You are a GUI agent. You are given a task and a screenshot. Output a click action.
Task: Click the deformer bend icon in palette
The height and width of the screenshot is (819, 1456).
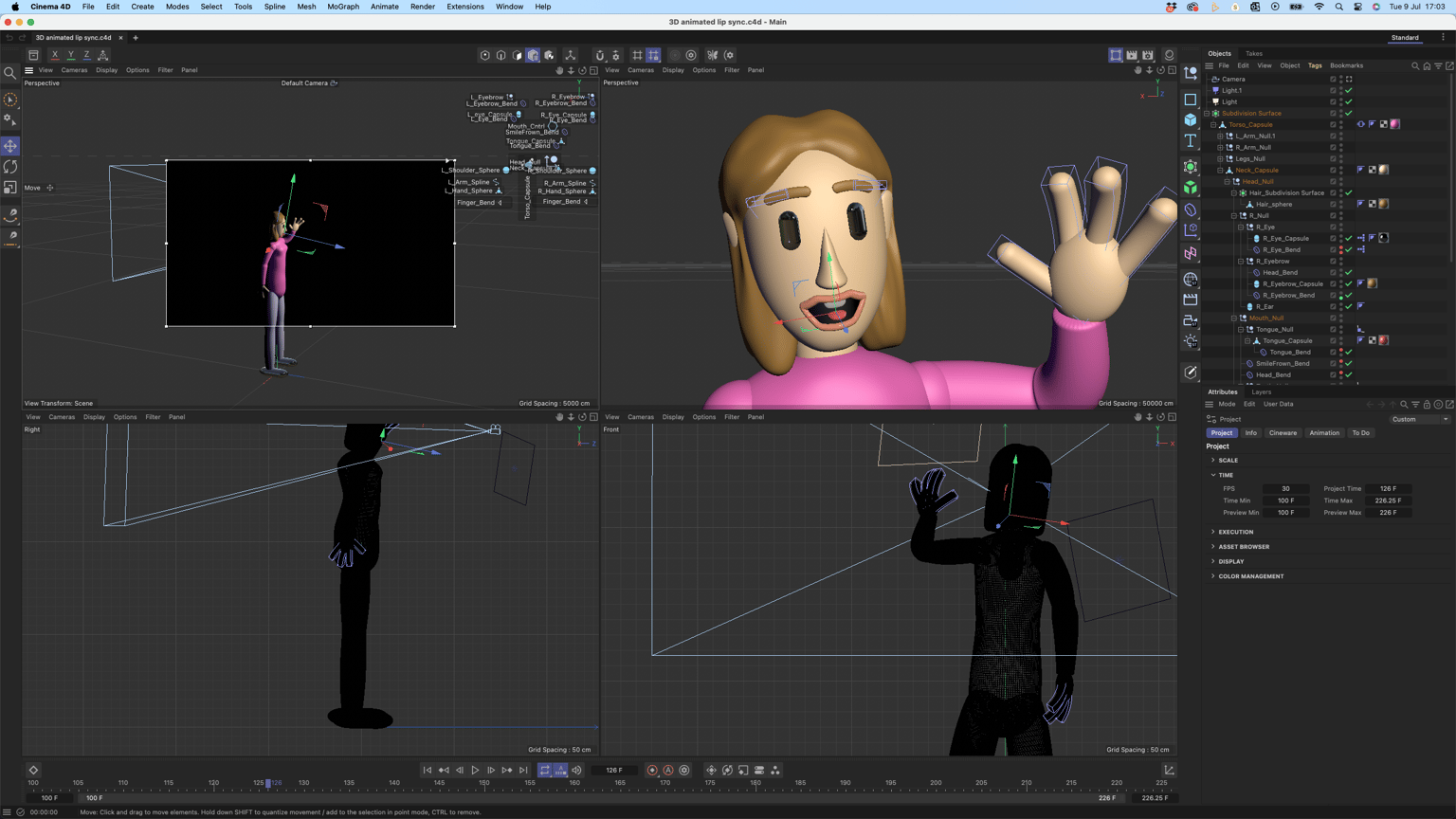[x=1191, y=209]
